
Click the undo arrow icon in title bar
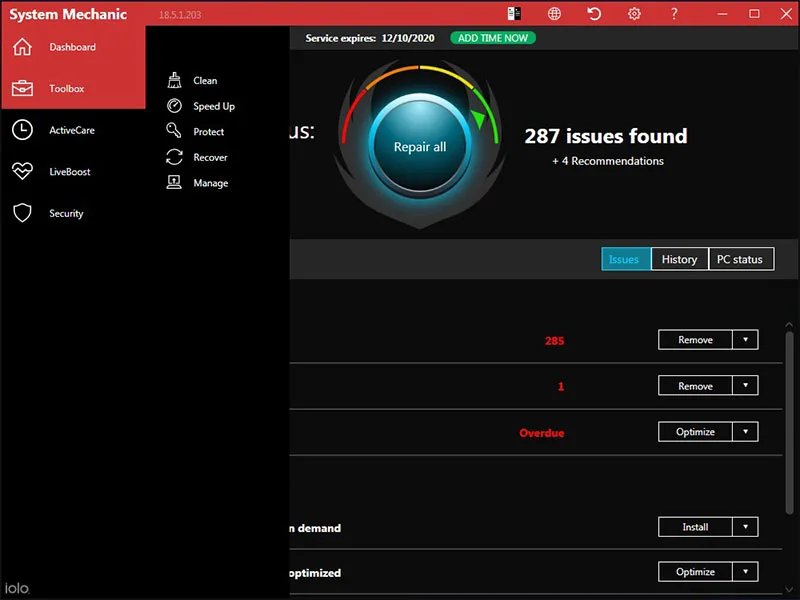594,14
